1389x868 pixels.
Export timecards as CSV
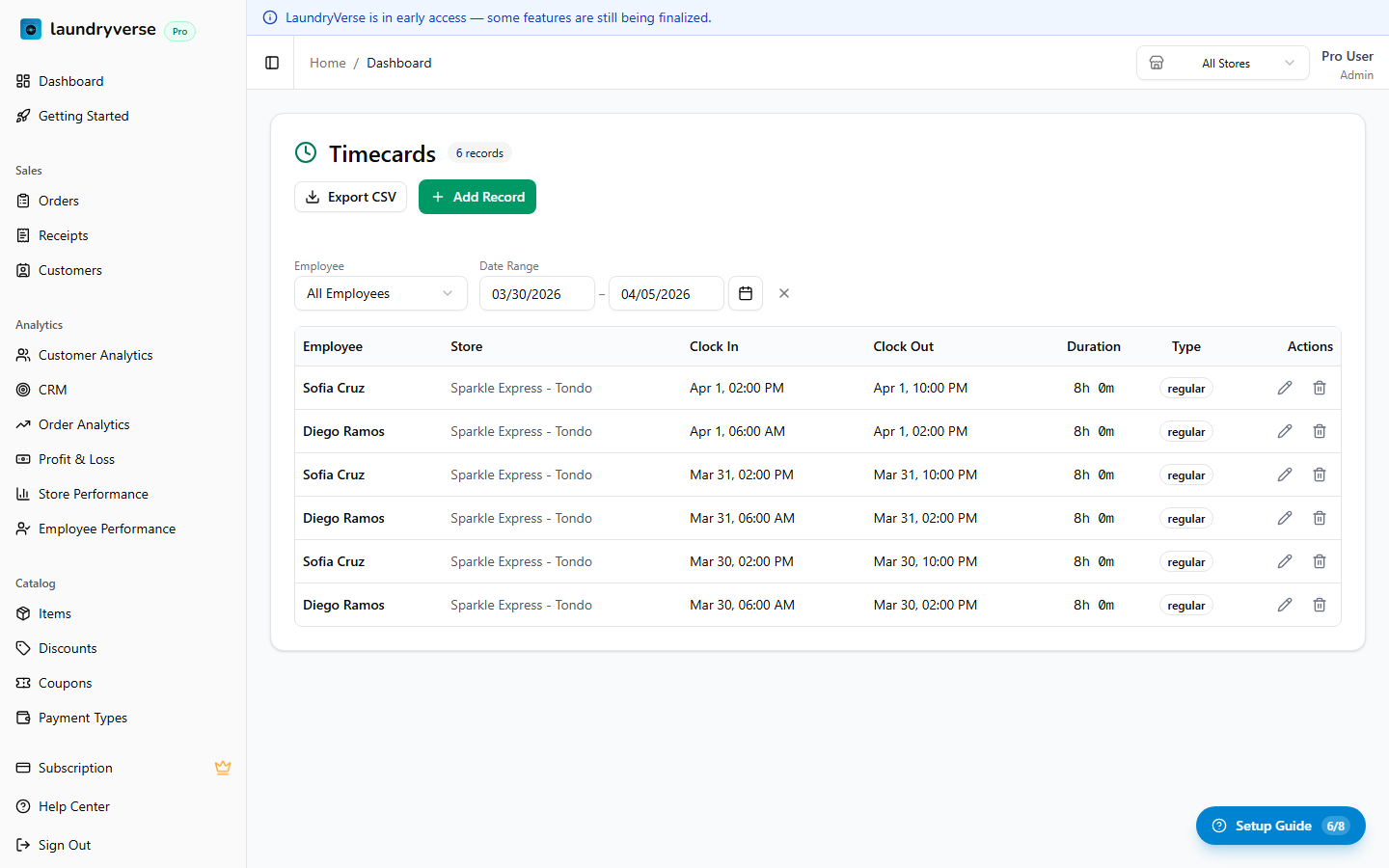350,197
